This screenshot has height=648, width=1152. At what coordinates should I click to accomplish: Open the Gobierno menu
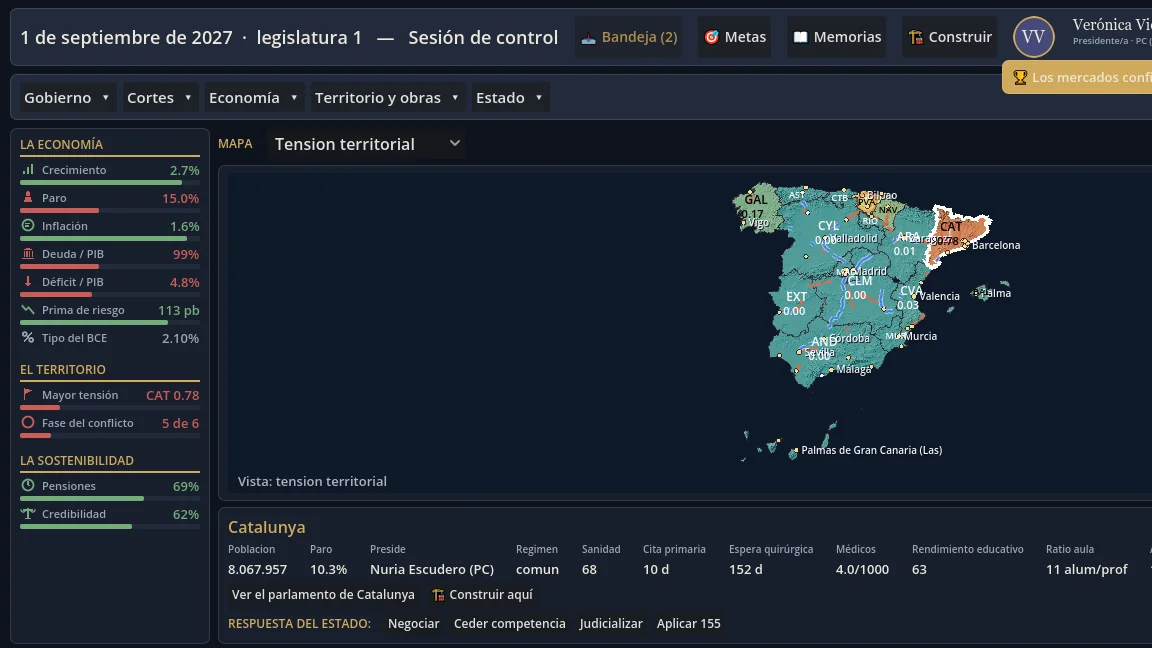pos(66,98)
